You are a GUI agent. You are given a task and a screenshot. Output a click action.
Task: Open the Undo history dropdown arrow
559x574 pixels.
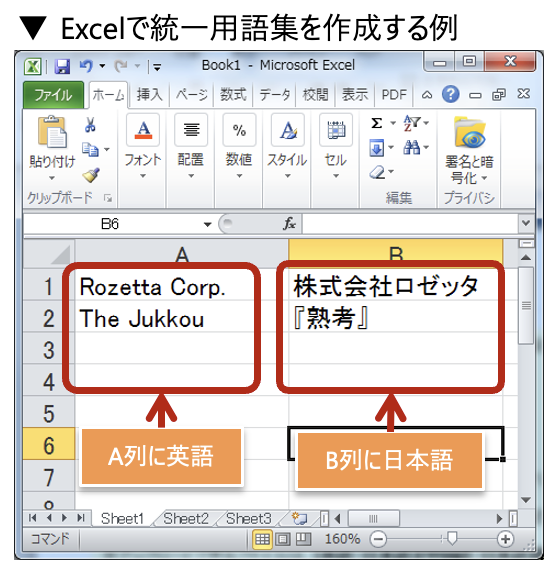pyautogui.click(x=103, y=66)
